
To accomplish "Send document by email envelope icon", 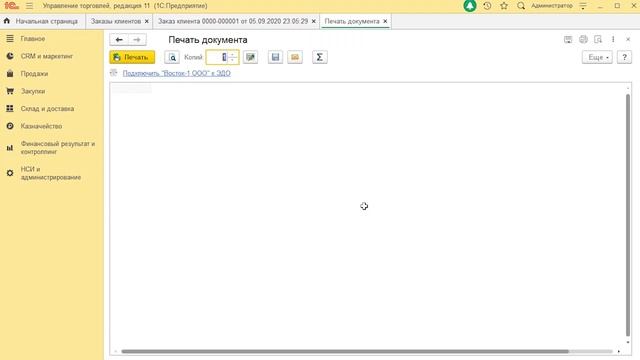I will (x=295, y=57).
